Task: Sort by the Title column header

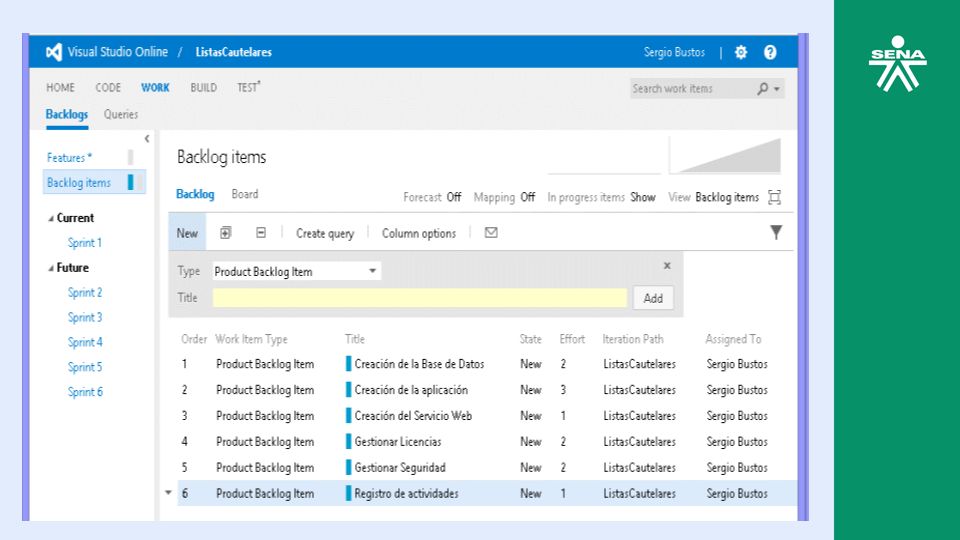Action: point(354,339)
